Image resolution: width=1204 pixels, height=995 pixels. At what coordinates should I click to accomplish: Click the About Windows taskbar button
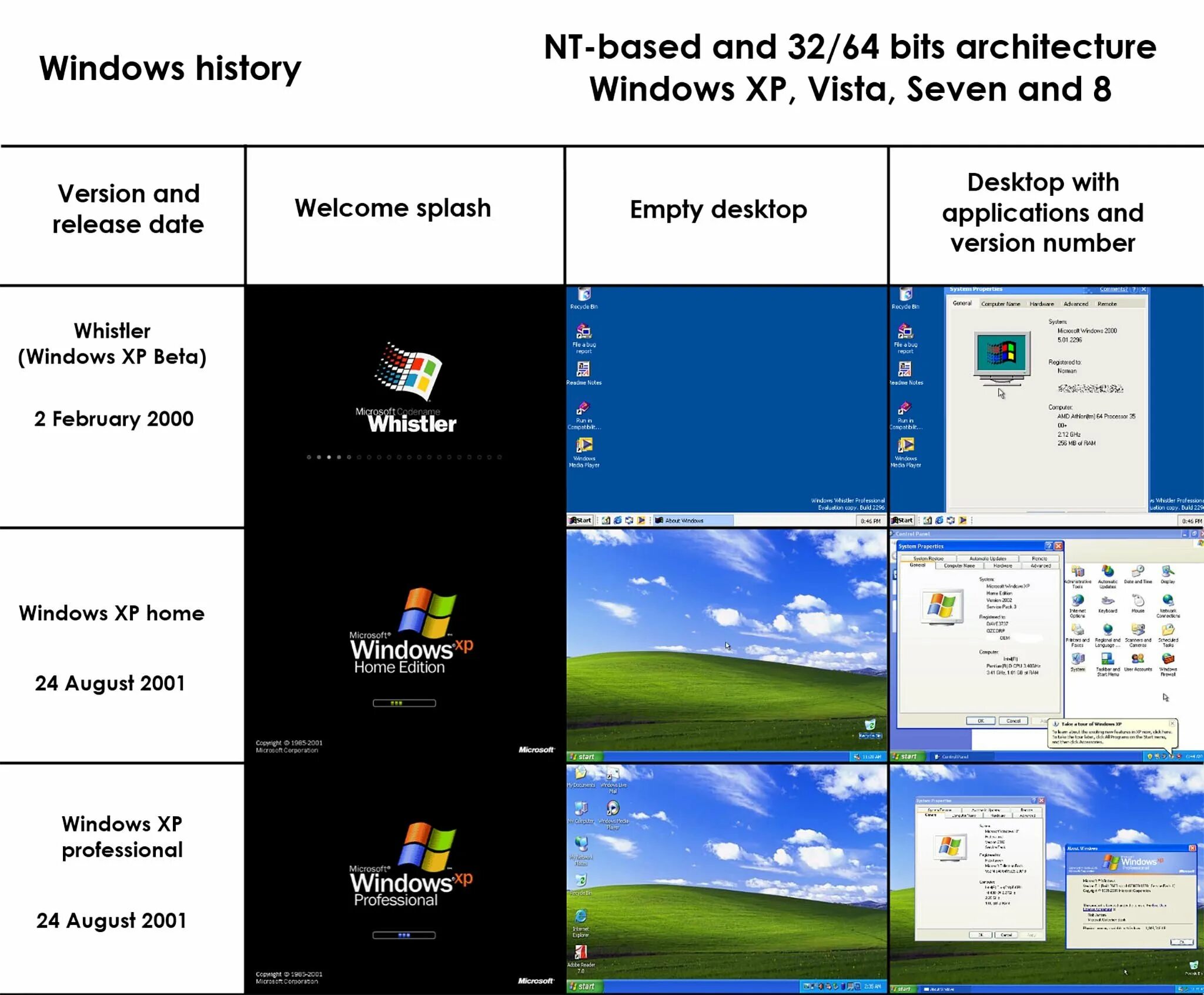click(693, 520)
